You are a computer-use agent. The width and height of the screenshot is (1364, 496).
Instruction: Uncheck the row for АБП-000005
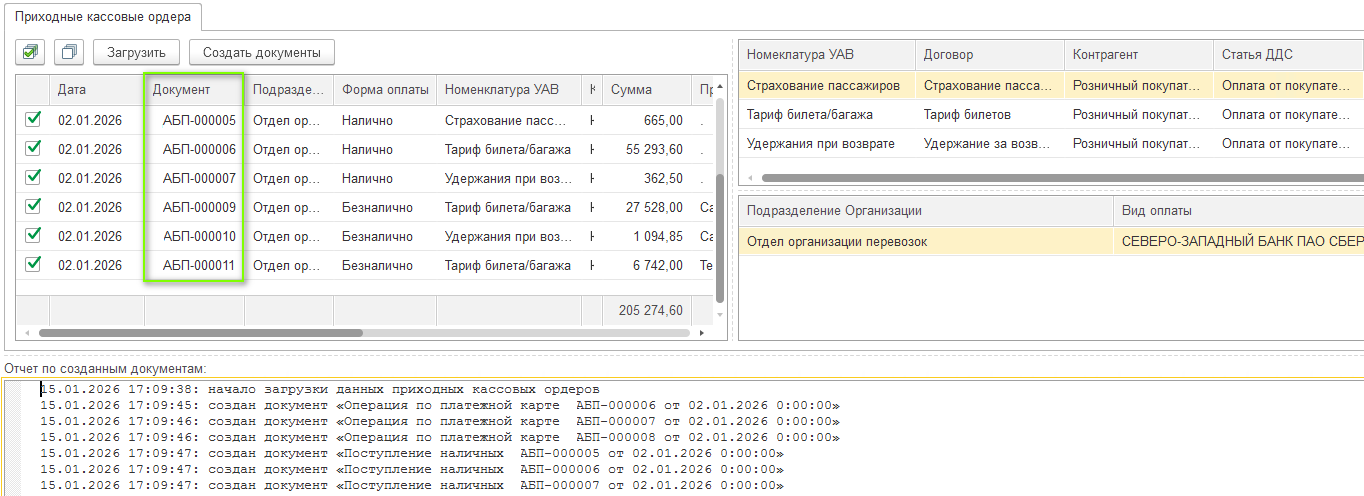33,120
